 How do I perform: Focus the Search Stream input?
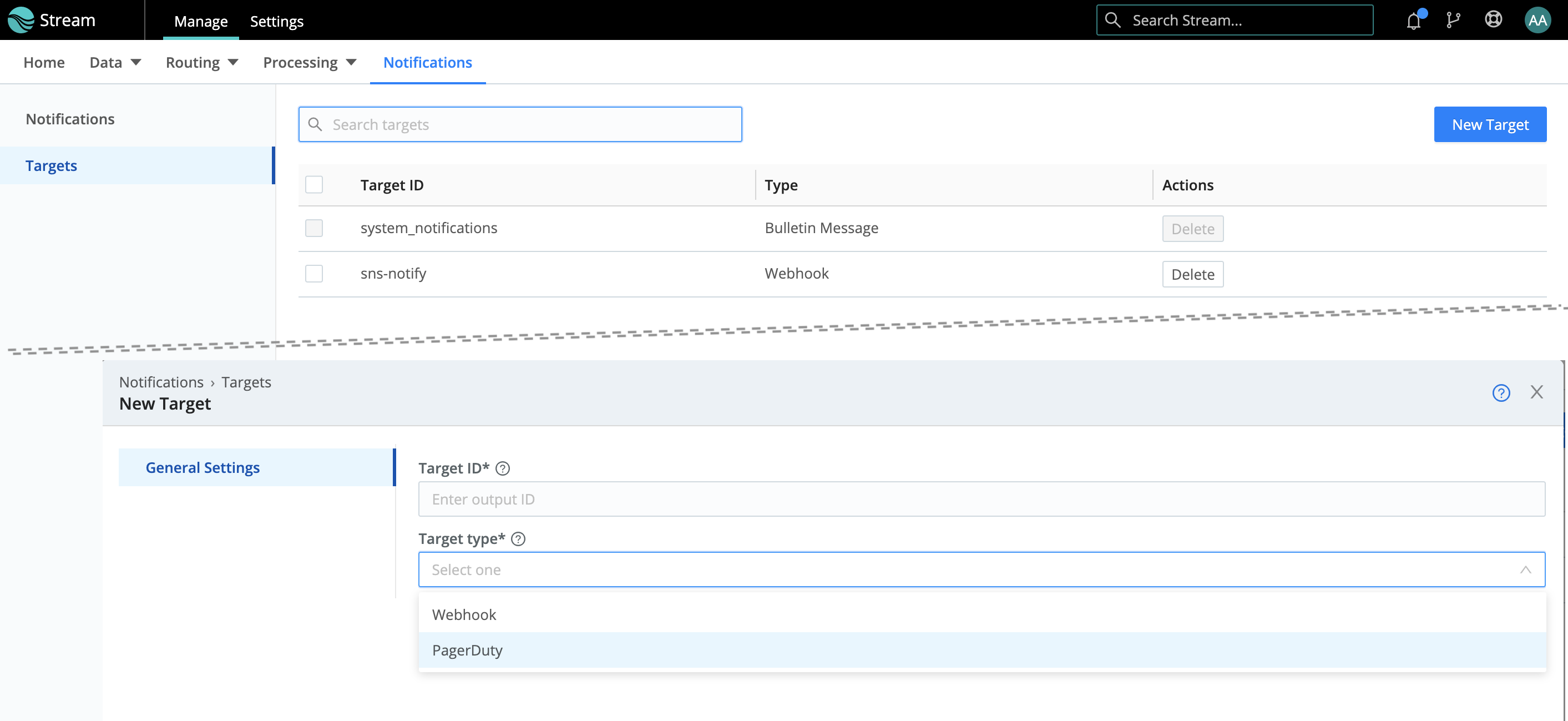(1235, 20)
